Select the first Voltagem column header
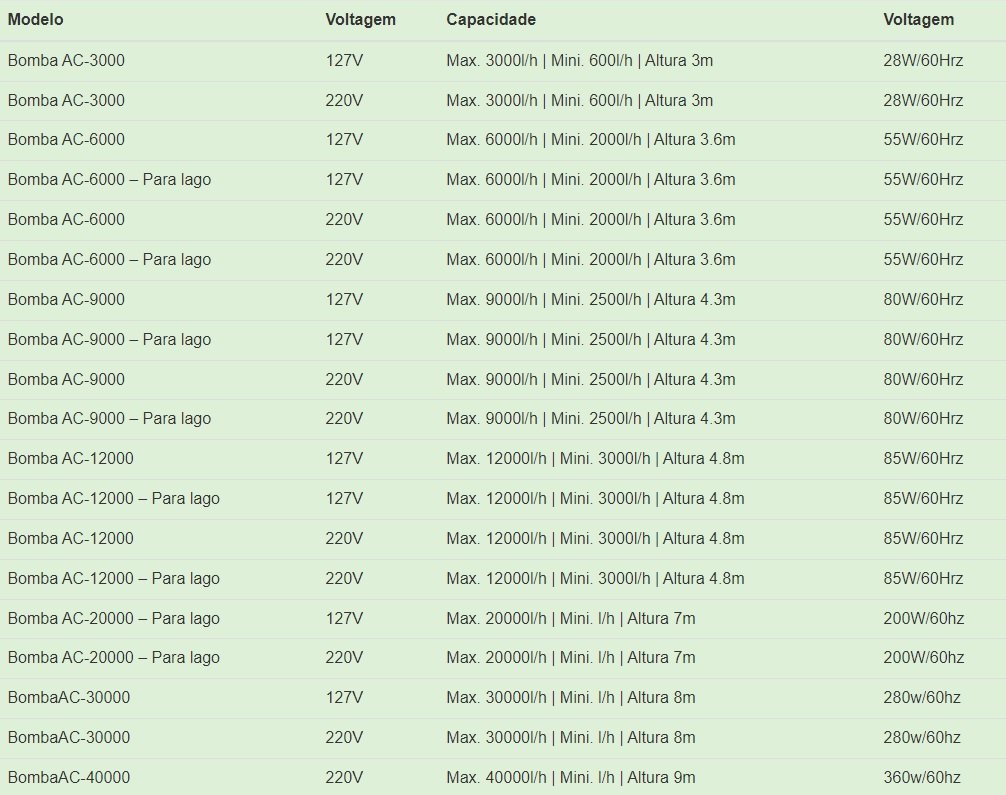Viewport: 1006px width, 795px height. tap(360, 19)
